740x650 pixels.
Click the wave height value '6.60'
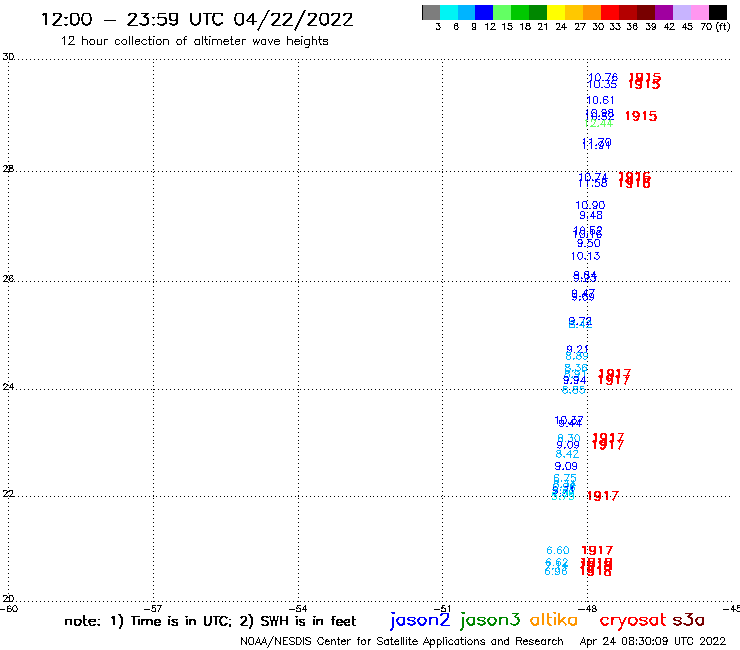[x=558, y=550]
